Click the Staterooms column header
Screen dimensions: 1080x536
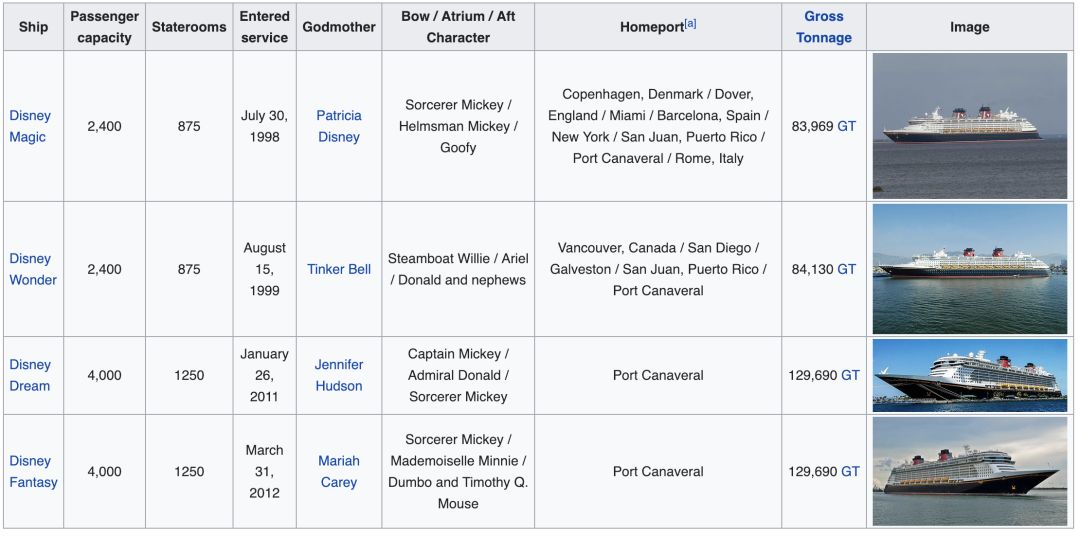click(x=189, y=27)
